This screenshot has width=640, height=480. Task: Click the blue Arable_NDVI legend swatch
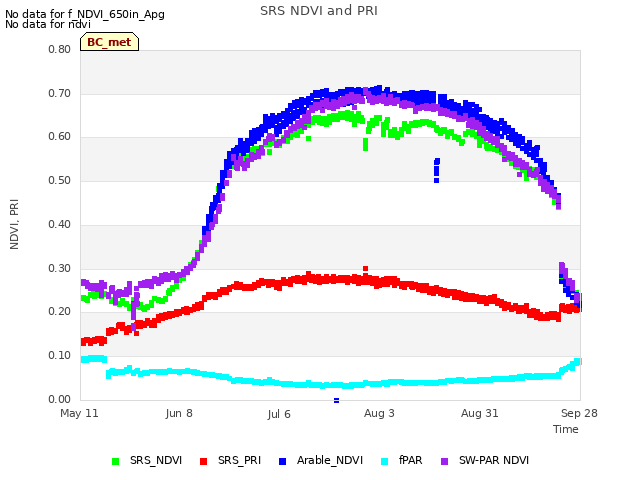(282, 461)
